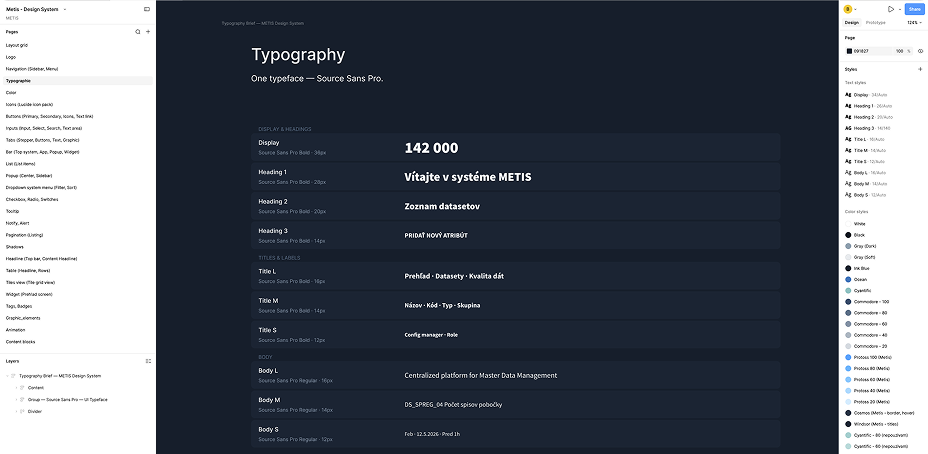
Task: Select the Ink Blue color style swatch
Action: point(848,268)
